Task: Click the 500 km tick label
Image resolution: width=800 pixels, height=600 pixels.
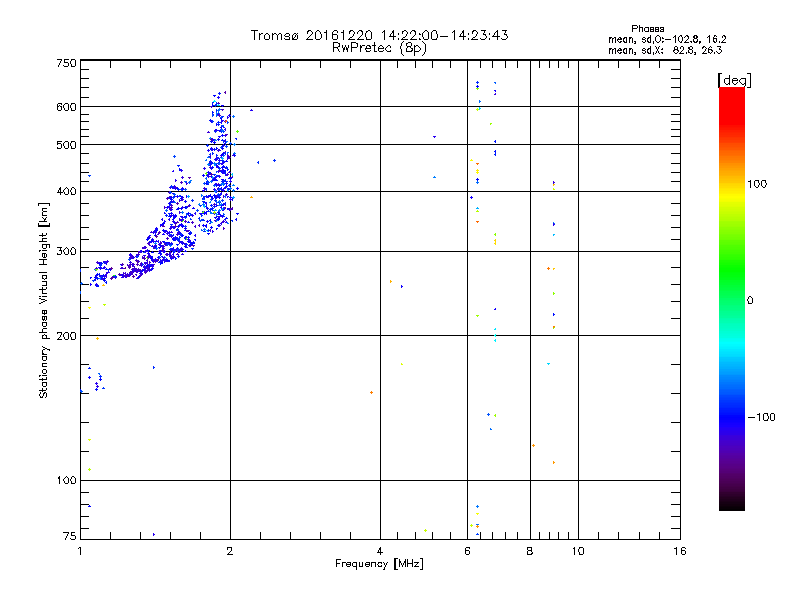Action: pyautogui.click(x=67, y=144)
